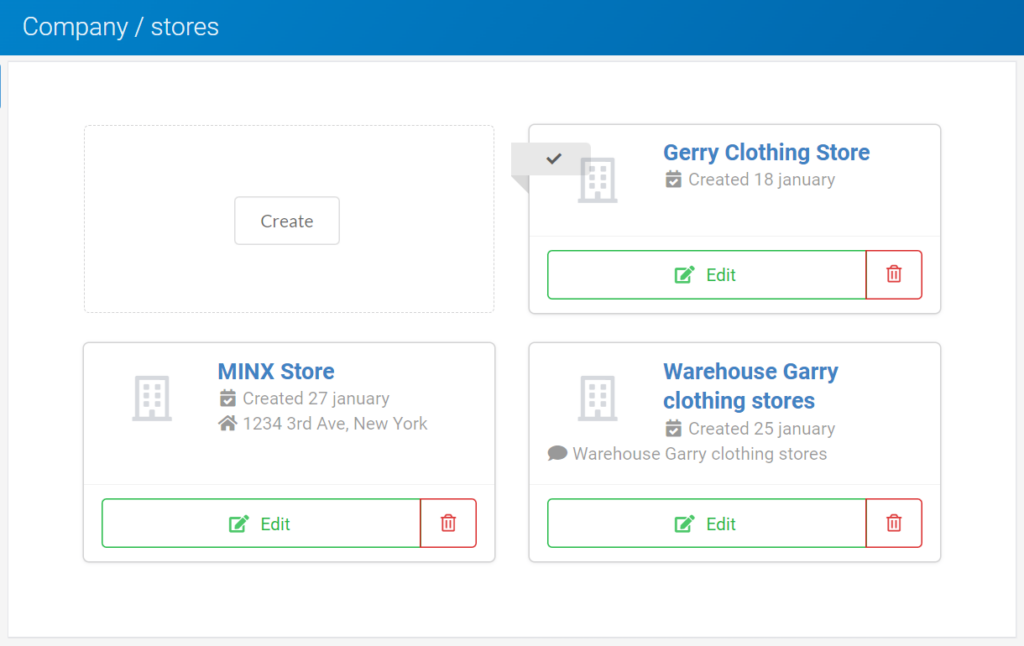Select the address 1234 3rd Ave, New York
Image resolution: width=1024 pixels, height=646 pixels.
point(335,424)
